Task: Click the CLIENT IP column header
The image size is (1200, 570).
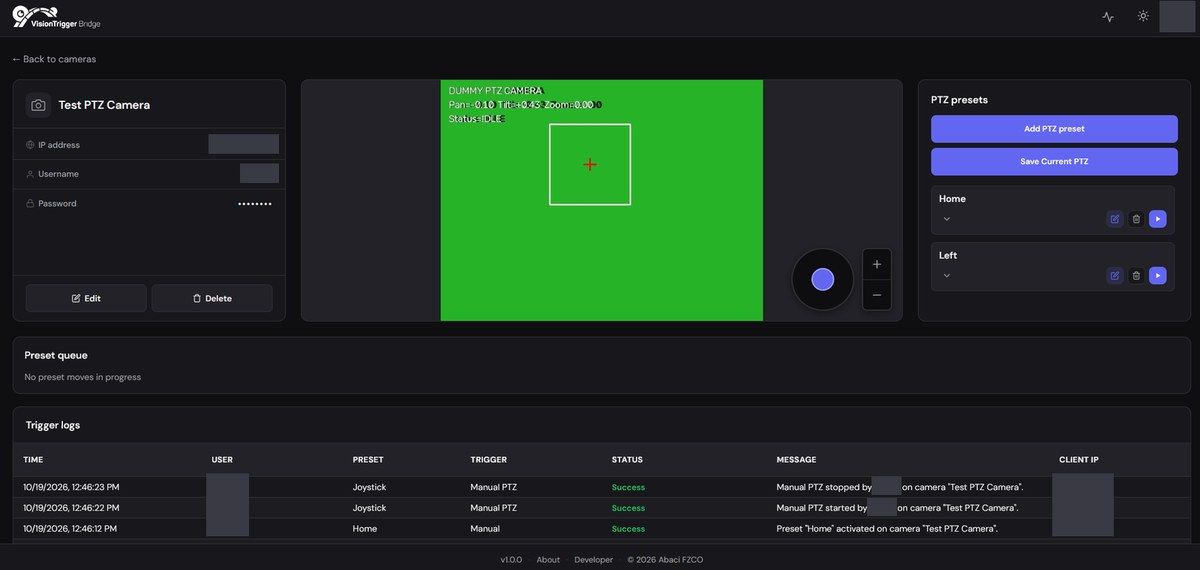Action: [x=1079, y=460]
